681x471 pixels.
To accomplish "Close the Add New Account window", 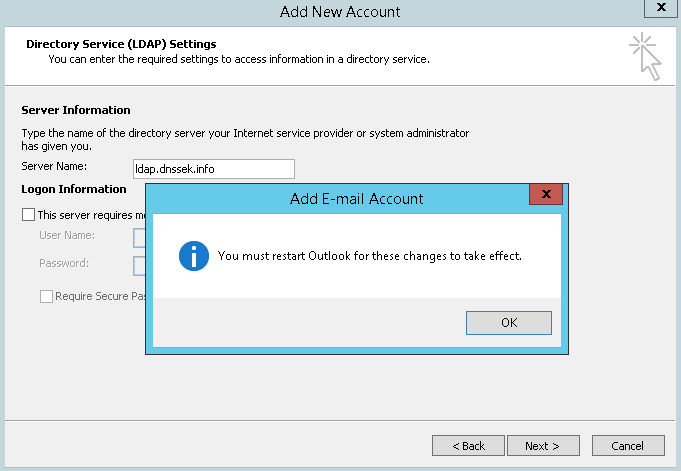I will pos(657,10).
